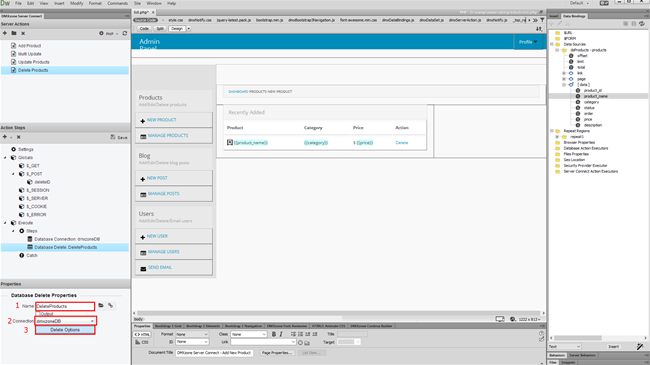The height and width of the screenshot is (365, 650).
Task: Open the Connection dropdown dmxzoneDB
Action: pyautogui.click(x=65, y=321)
